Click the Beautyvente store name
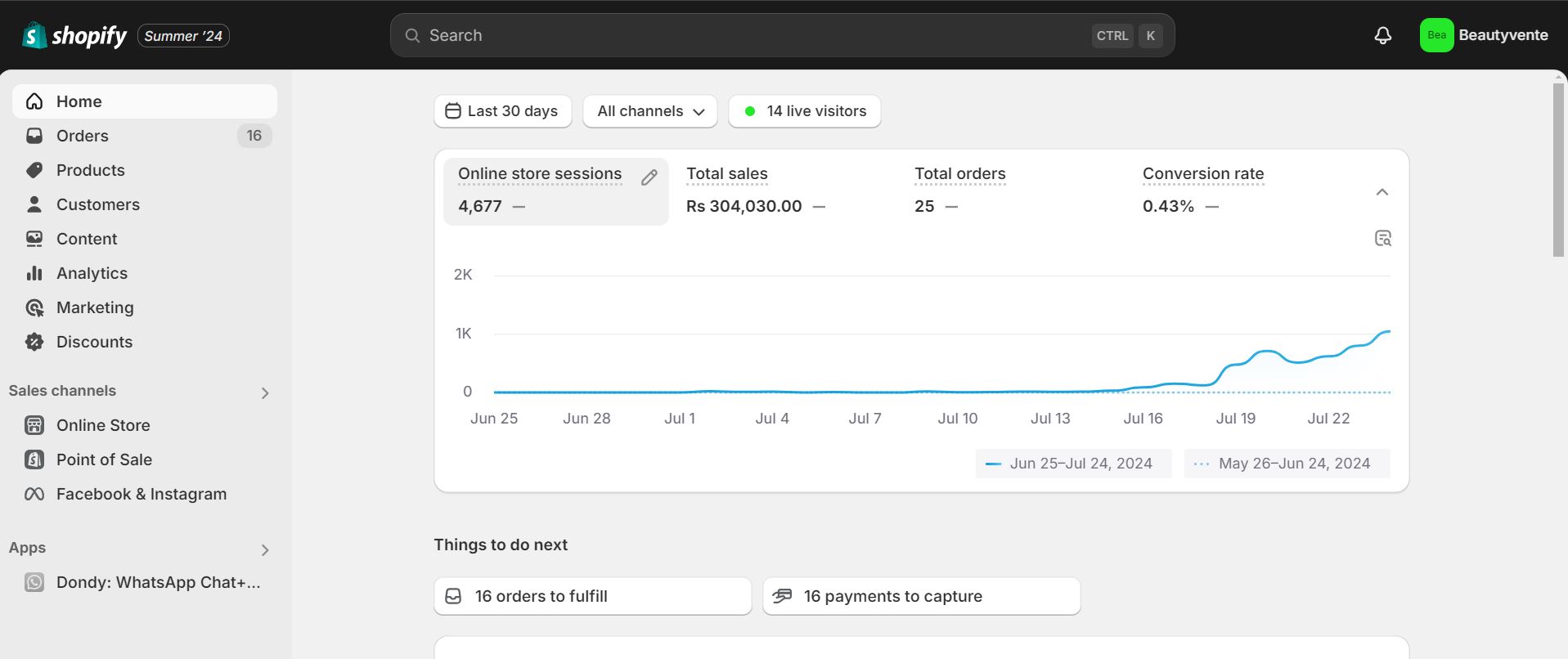The image size is (1568, 659). click(x=1503, y=35)
